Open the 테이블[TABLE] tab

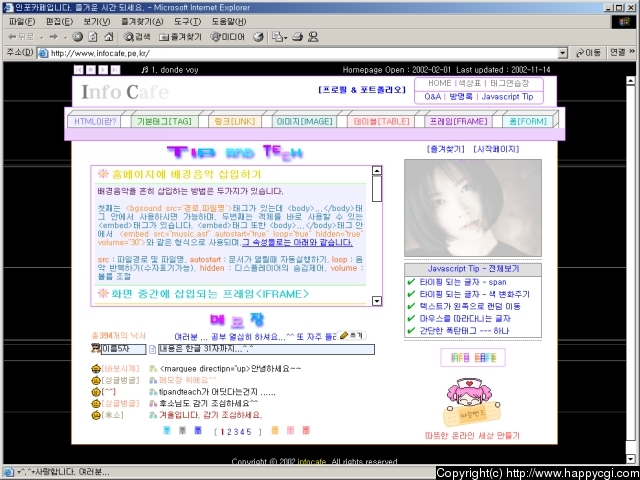tap(381, 122)
